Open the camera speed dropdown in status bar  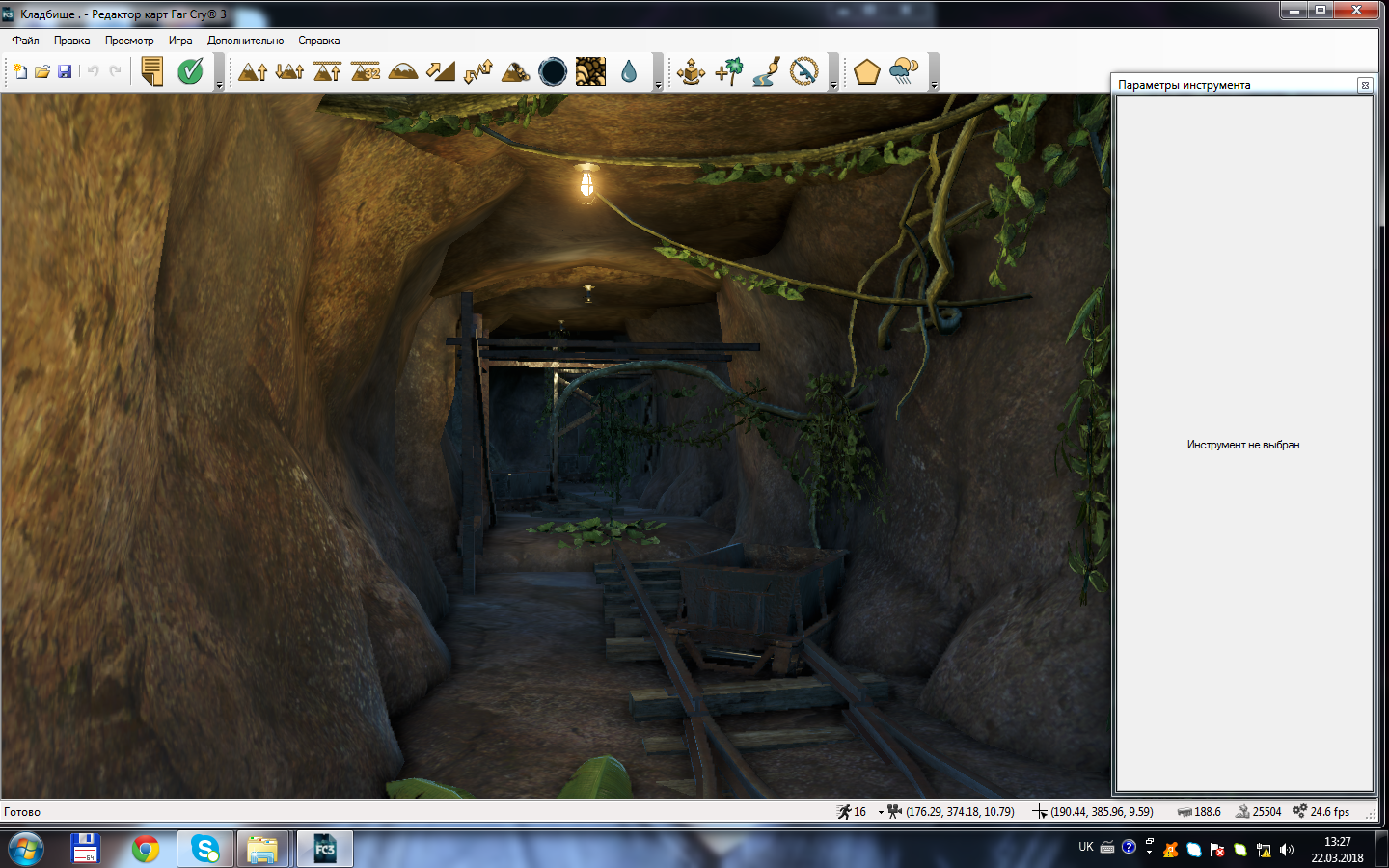(x=881, y=813)
